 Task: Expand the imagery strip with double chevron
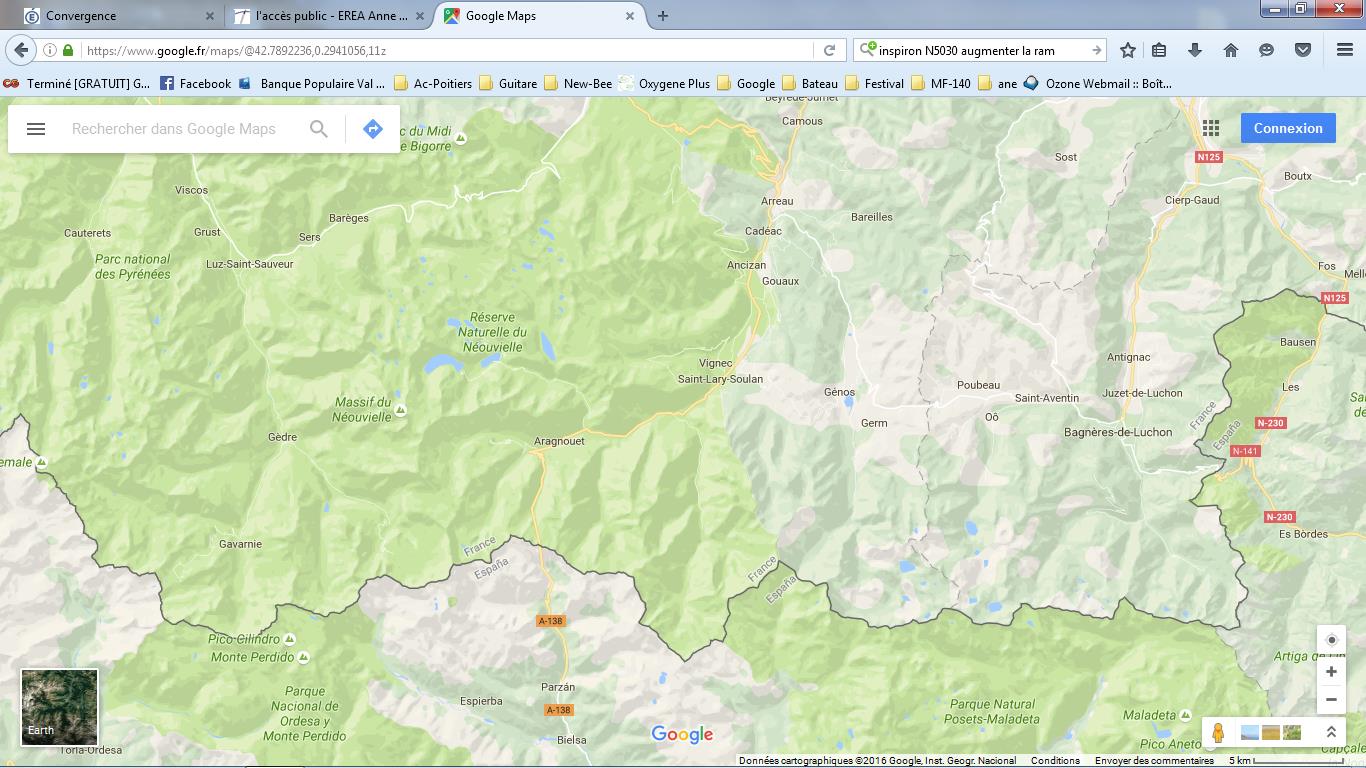tap(1331, 733)
